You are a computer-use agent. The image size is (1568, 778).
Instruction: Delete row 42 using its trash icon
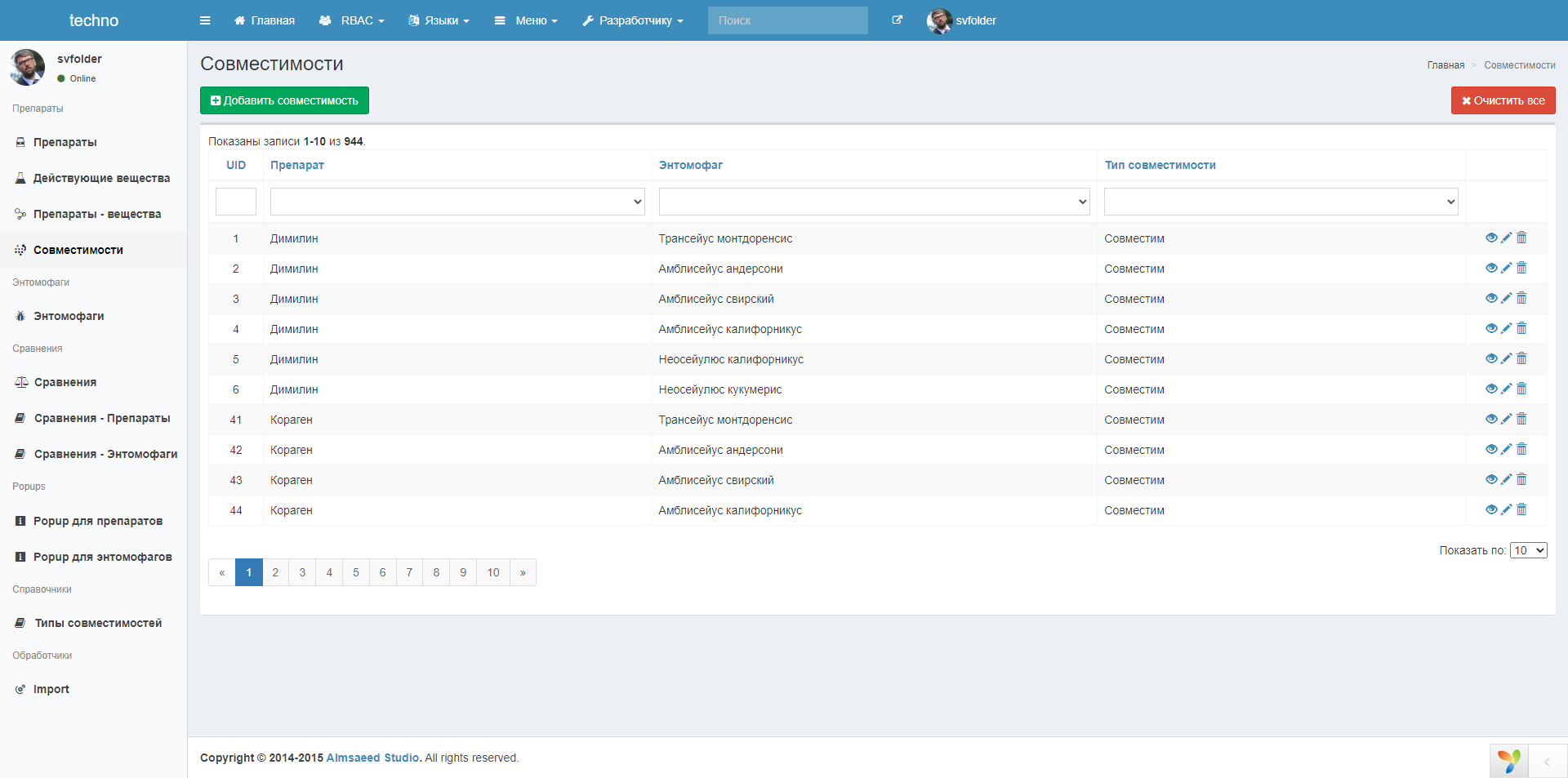point(1521,450)
